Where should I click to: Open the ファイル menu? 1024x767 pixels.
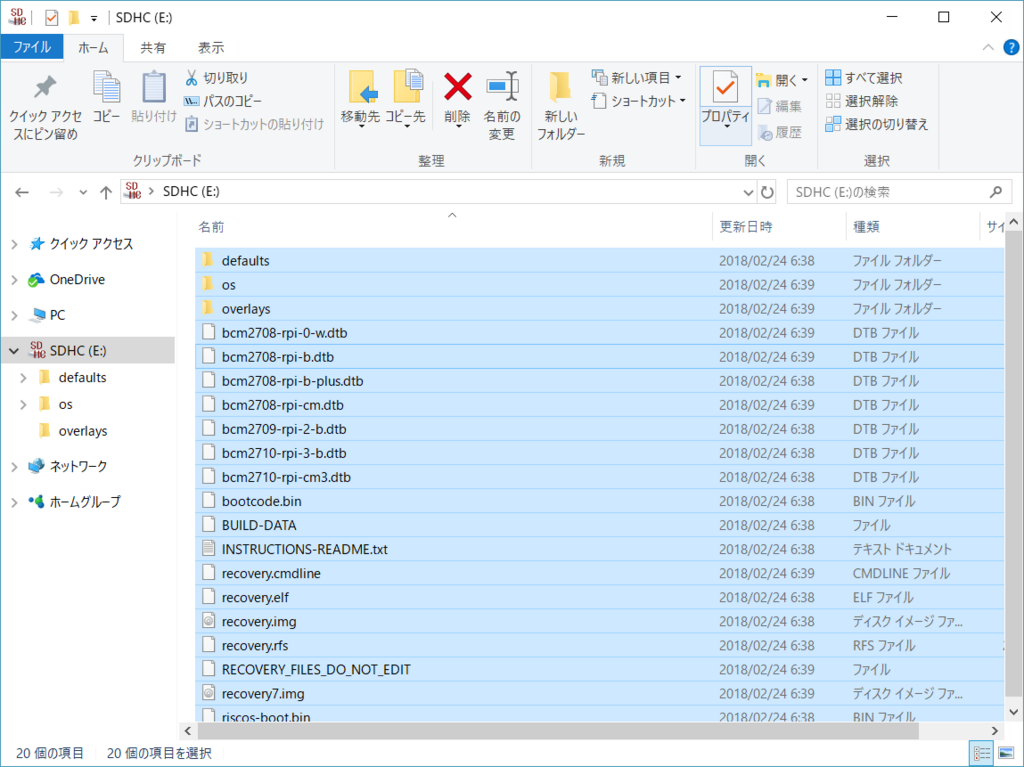click(x=31, y=45)
